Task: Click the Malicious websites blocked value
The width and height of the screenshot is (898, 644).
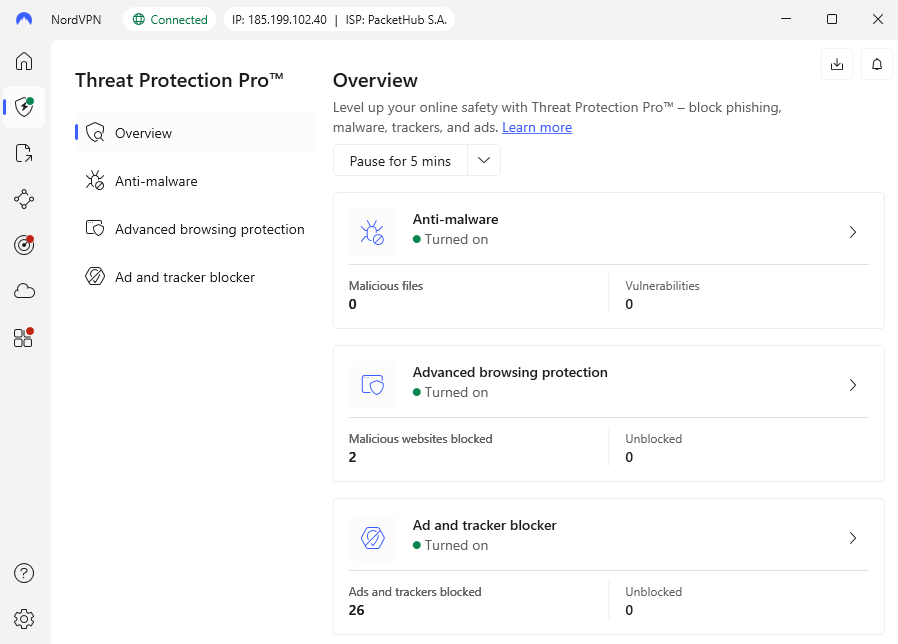Action: (353, 457)
